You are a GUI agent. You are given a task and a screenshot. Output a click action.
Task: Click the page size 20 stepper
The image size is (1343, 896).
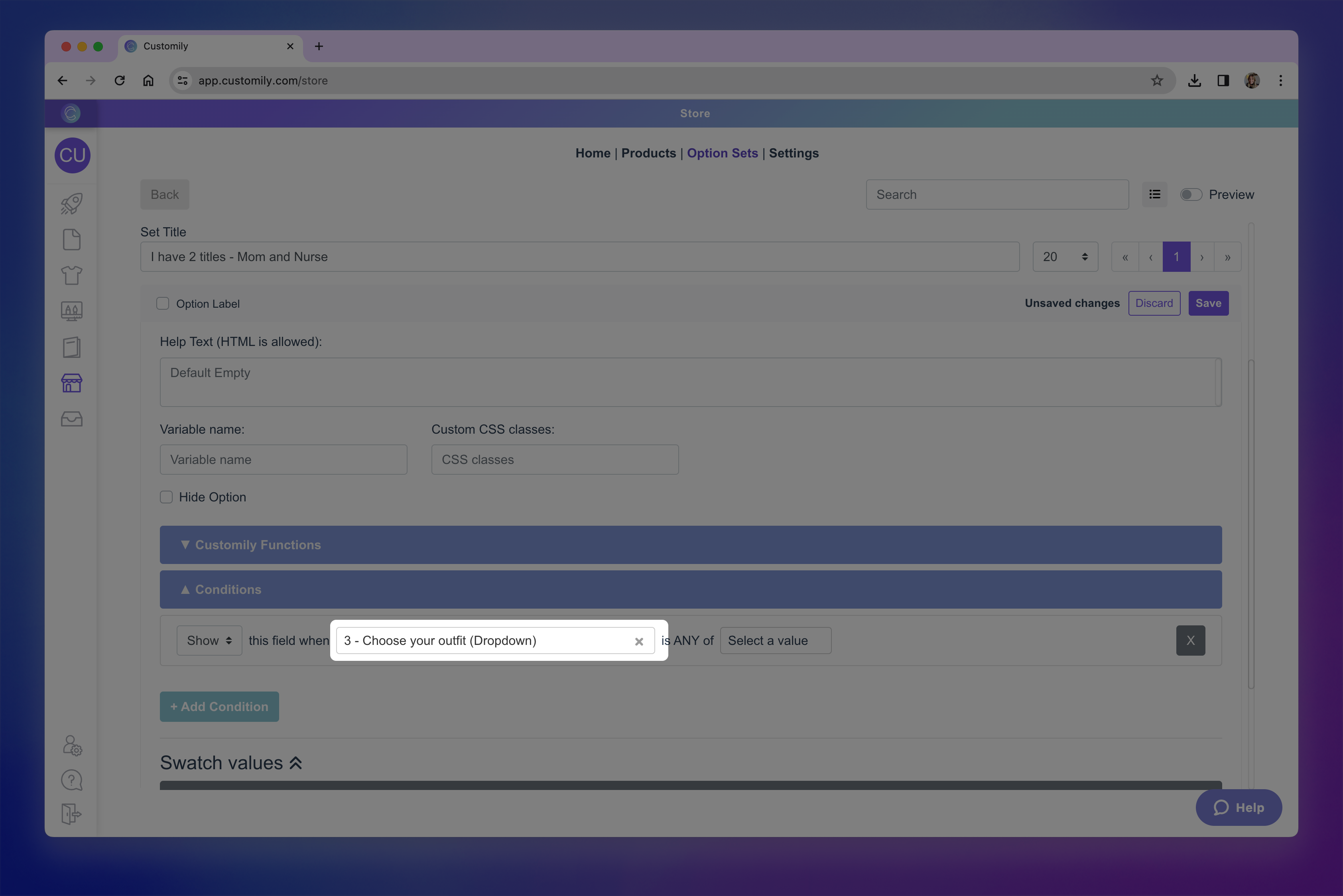(x=1065, y=257)
